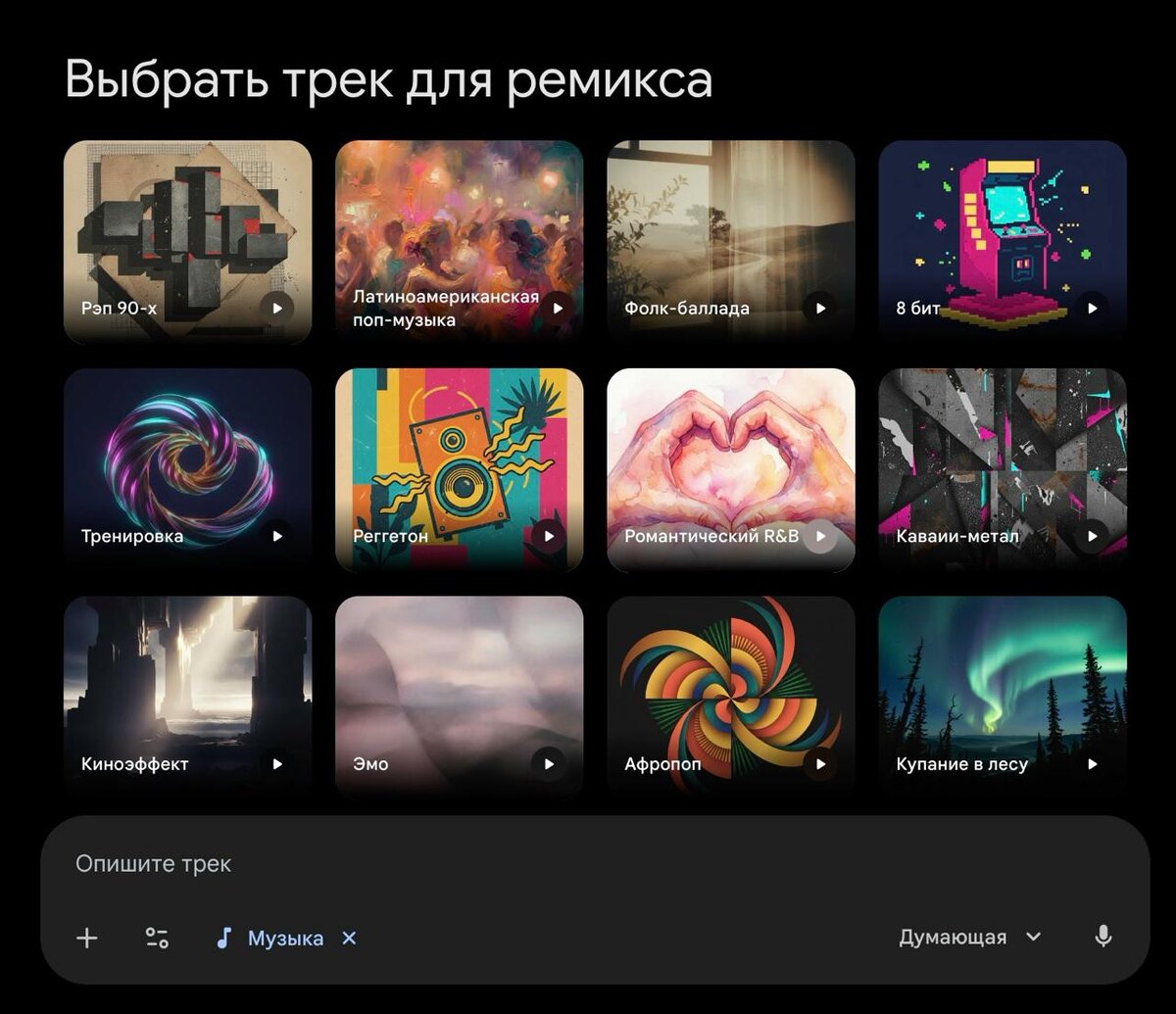Open the plus attachment menu
Image resolution: width=1176 pixels, height=1014 pixels.
[87, 939]
